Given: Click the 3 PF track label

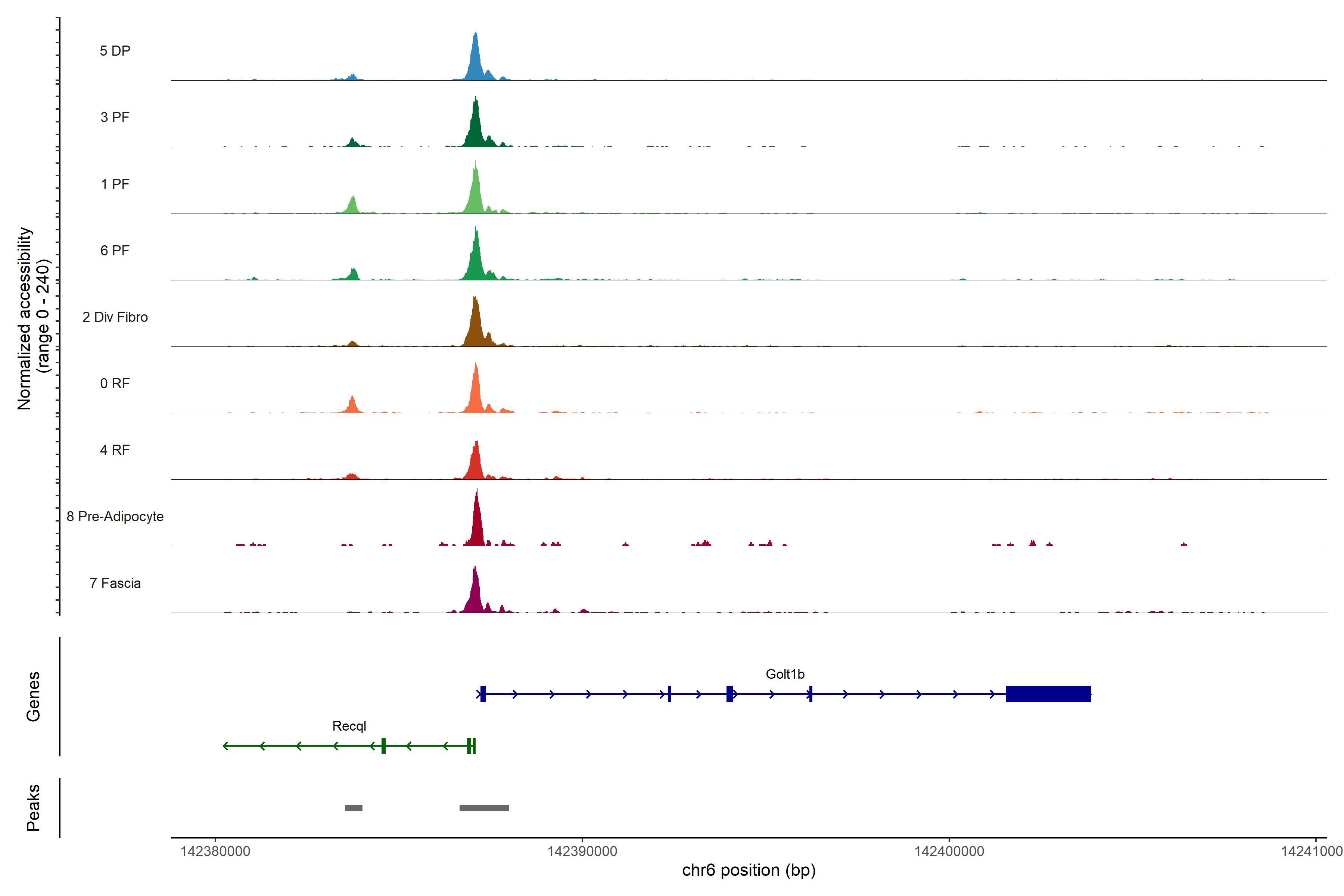Looking at the screenshot, I should 115,117.
